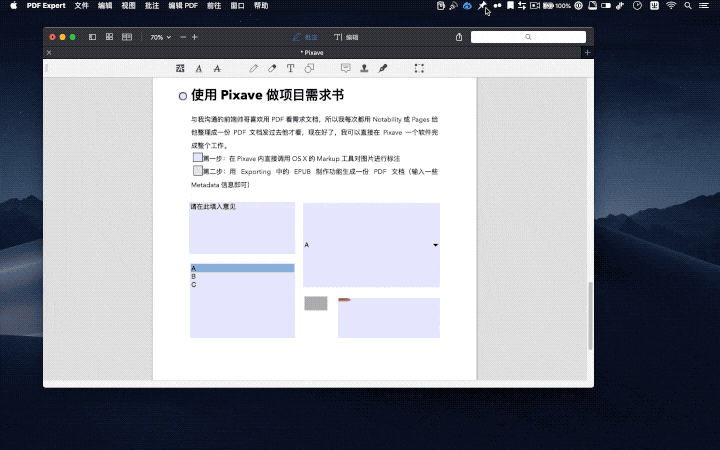The height and width of the screenshot is (450, 720).
Task: Click the share export icon
Action: (x=459, y=37)
